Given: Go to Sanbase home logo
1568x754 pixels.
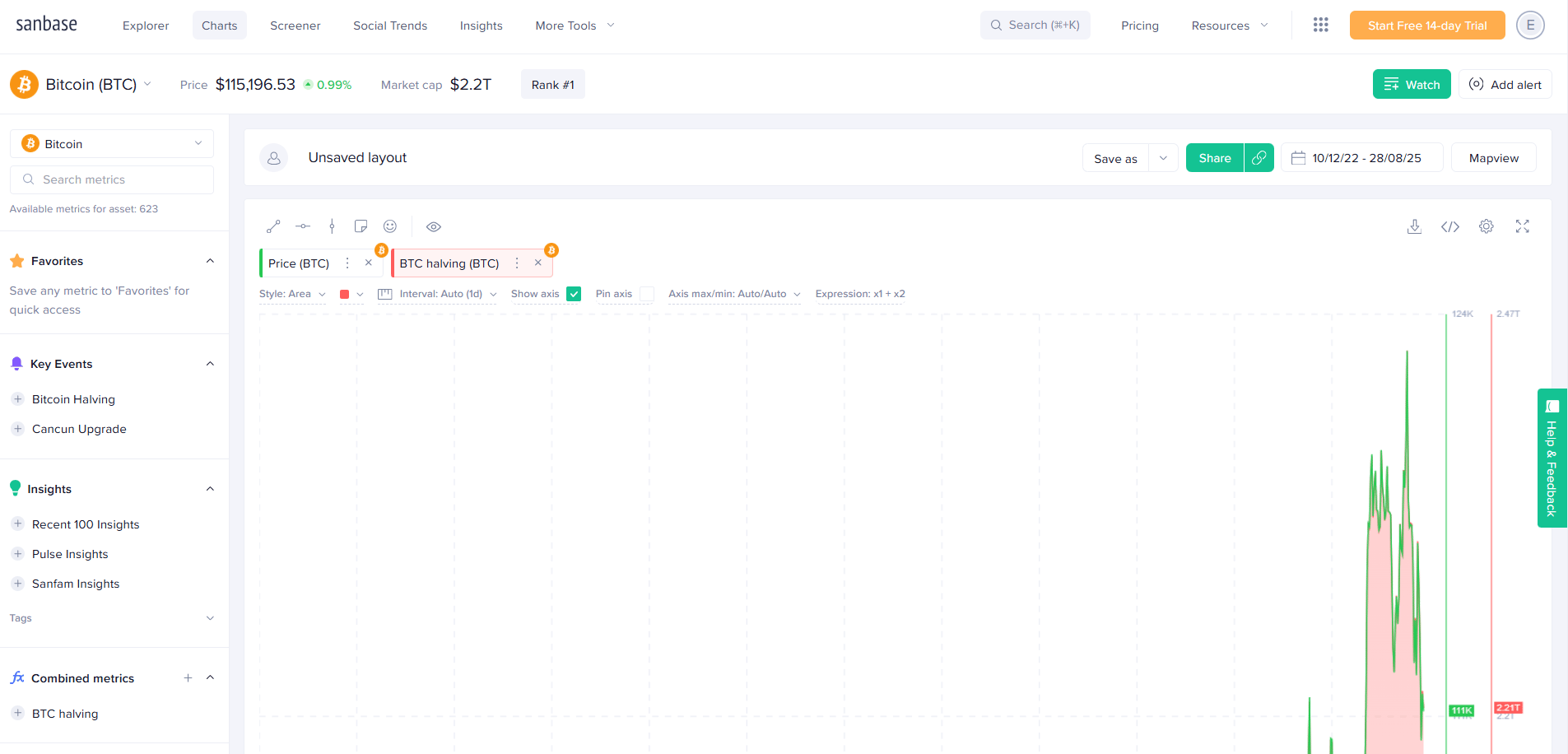Looking at the screenshot, I should coord(47,25).
